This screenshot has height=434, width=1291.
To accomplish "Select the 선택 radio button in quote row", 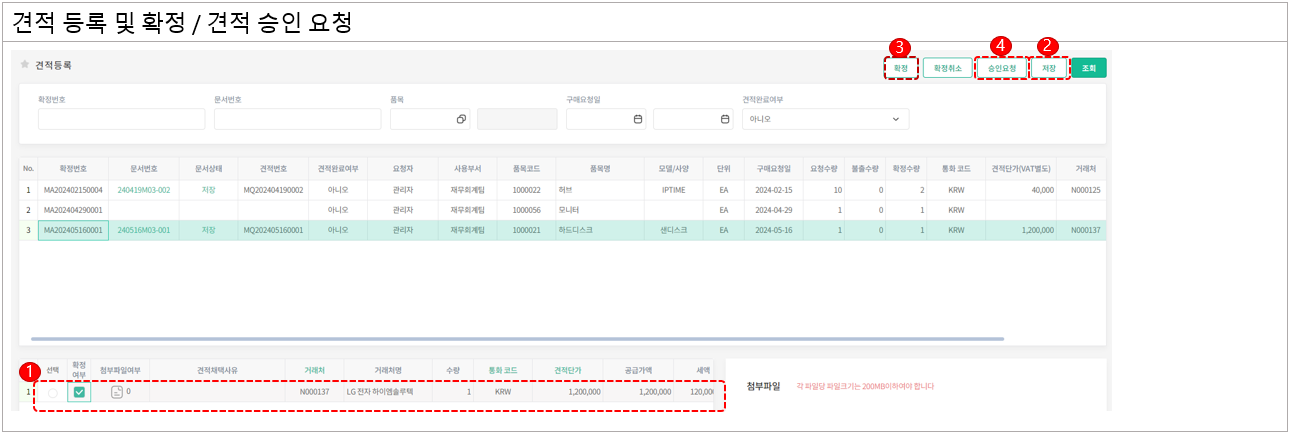I will pos(52,392).
